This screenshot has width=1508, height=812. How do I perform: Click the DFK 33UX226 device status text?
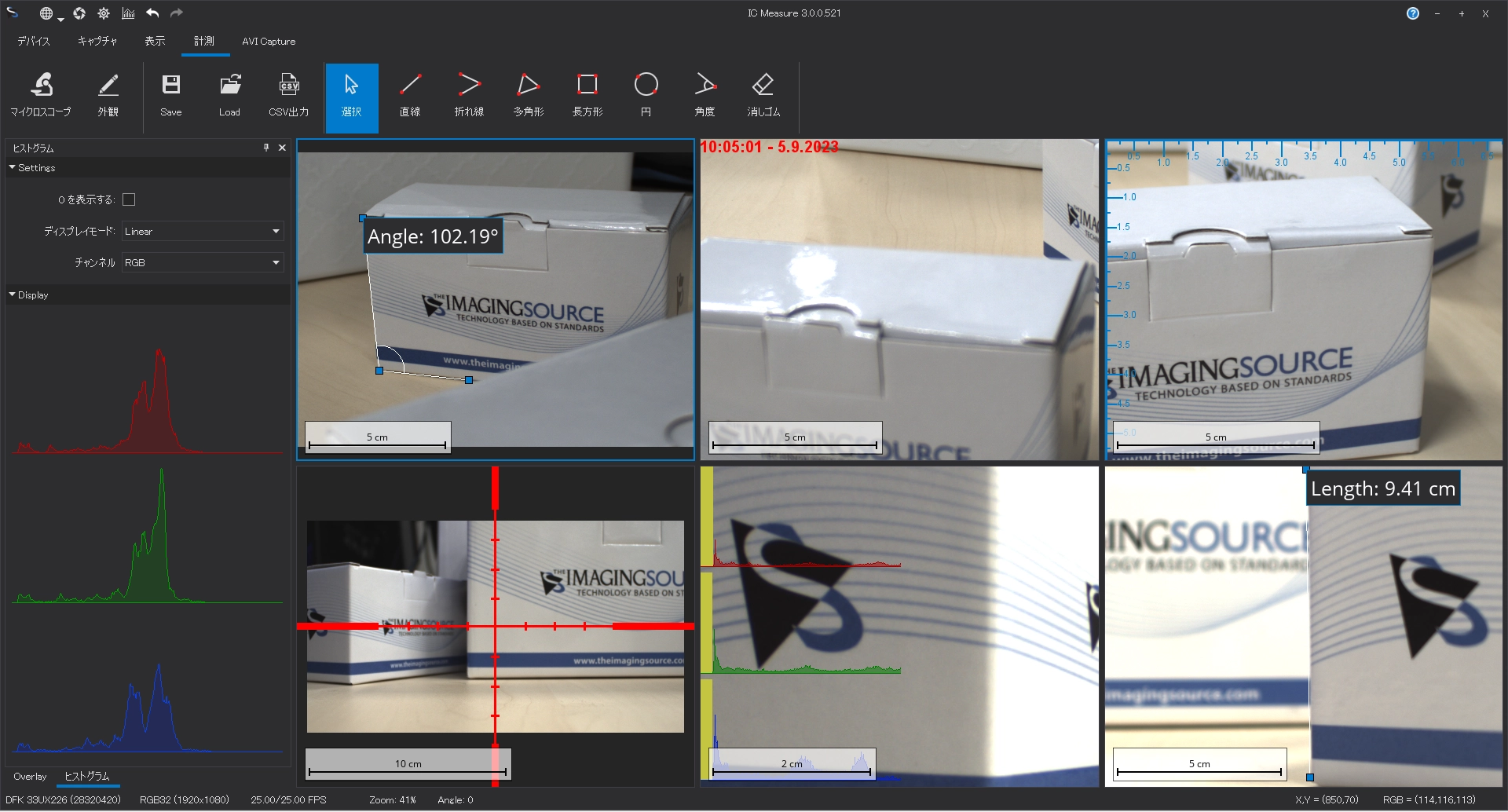click(x=63, y=800)
